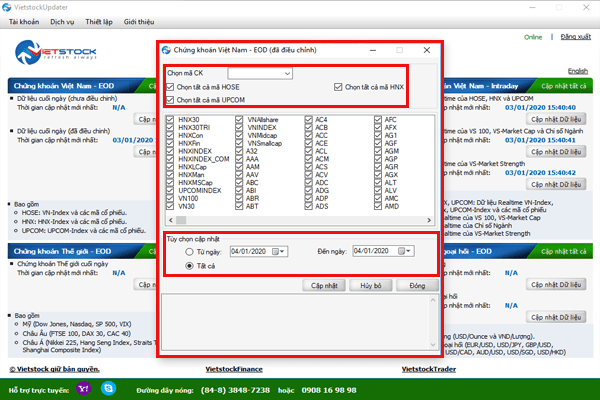Click horizontal scrollbar left arrow in symbol list
The image size is (600, 400).
[171, 220]
